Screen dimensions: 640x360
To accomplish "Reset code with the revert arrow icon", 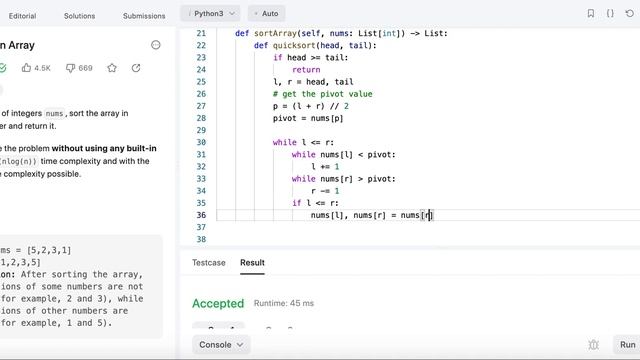I will pyautogui.click(x=629, y=13).
